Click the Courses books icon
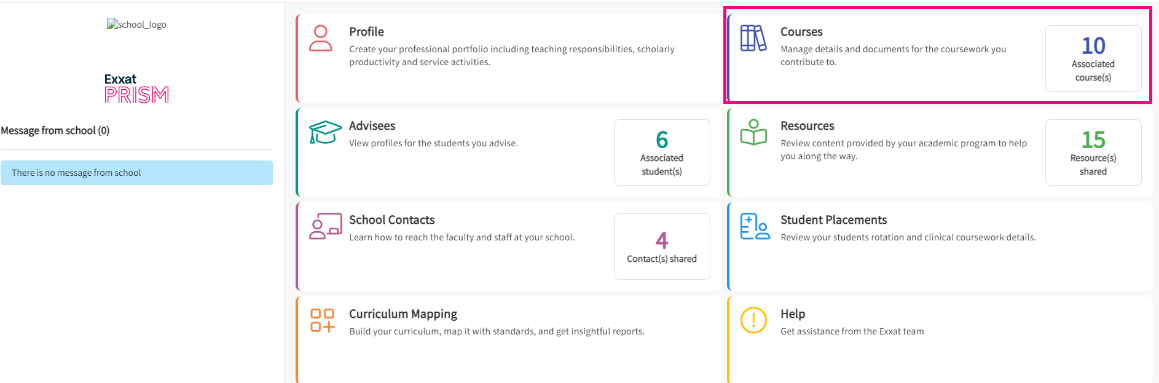Image resolution: width=1159 pixels, height=383 pixels. coord(753,38)
